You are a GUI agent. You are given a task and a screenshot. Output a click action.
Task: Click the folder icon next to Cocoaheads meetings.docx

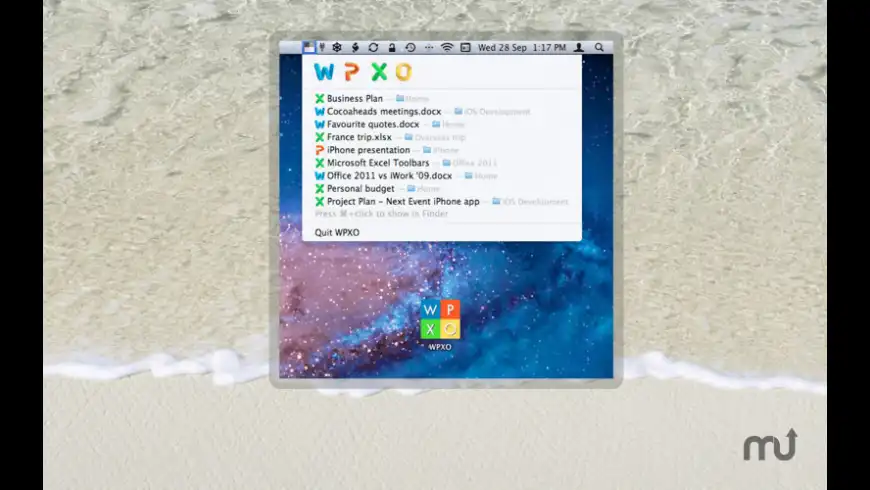coord(458,112)
